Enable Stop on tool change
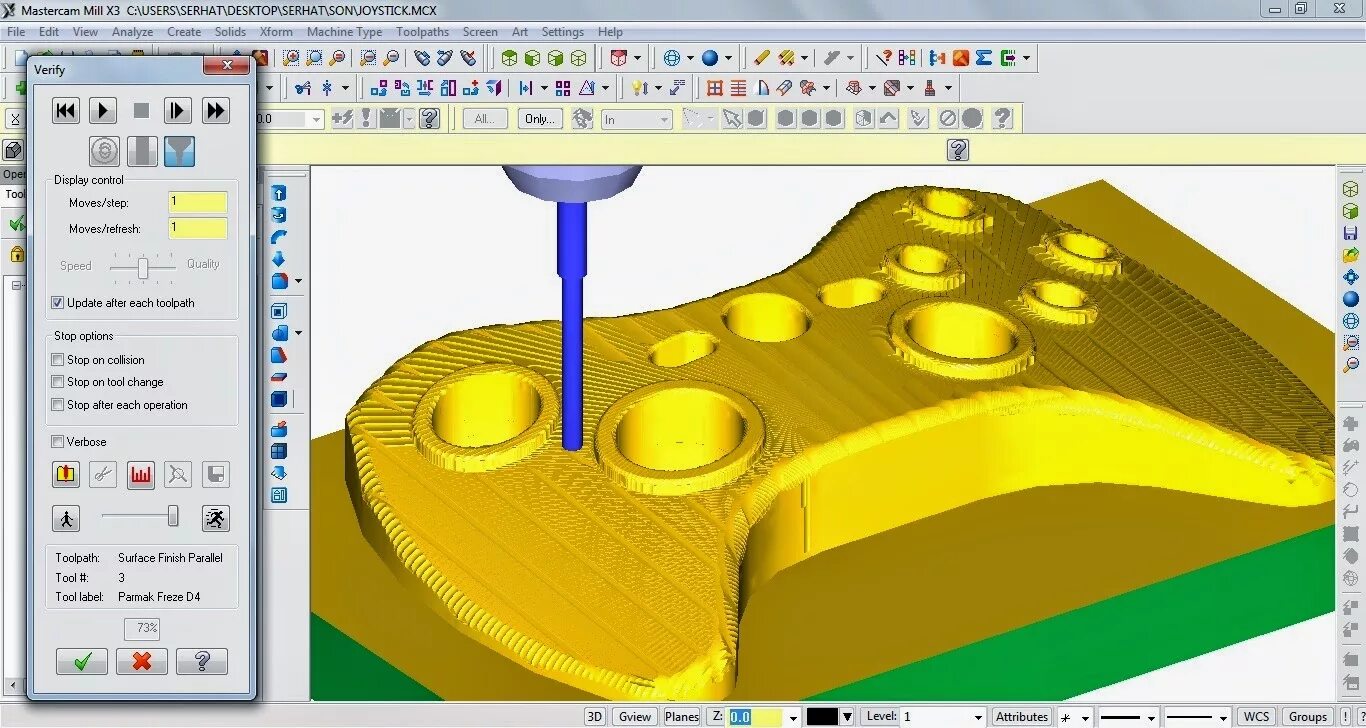Image resolution: width=1366 pixels, height=728 pixels. click(58, 382)
